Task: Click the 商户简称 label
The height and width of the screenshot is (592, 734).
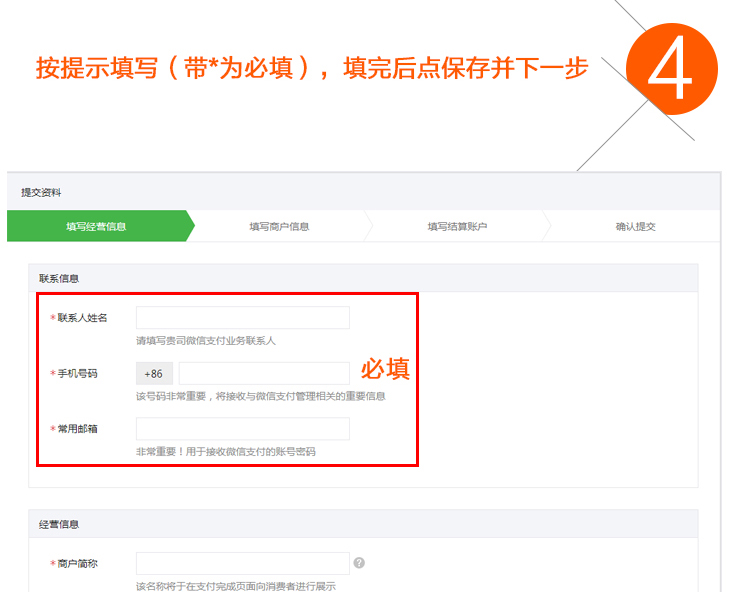Action: [77, 563]
